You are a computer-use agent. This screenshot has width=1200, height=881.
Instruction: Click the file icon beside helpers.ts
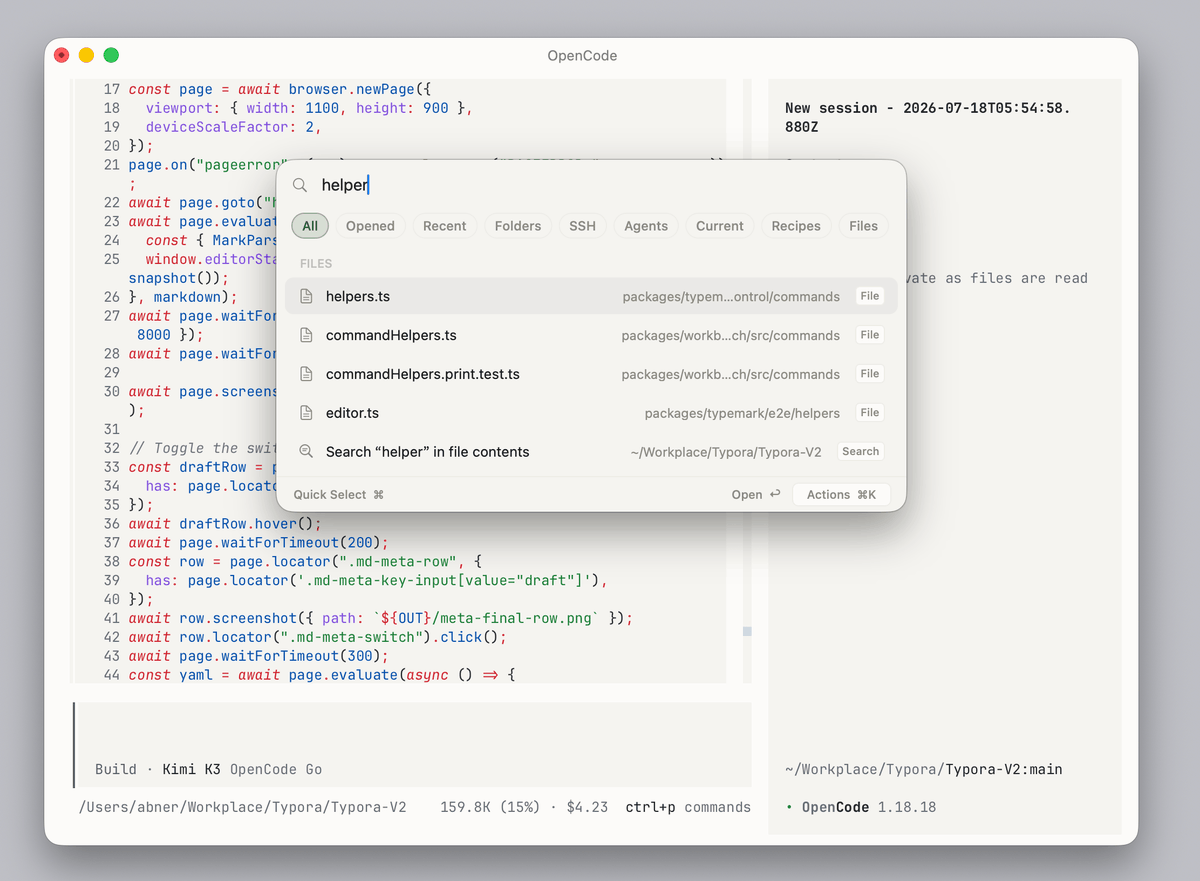[307, 296]
